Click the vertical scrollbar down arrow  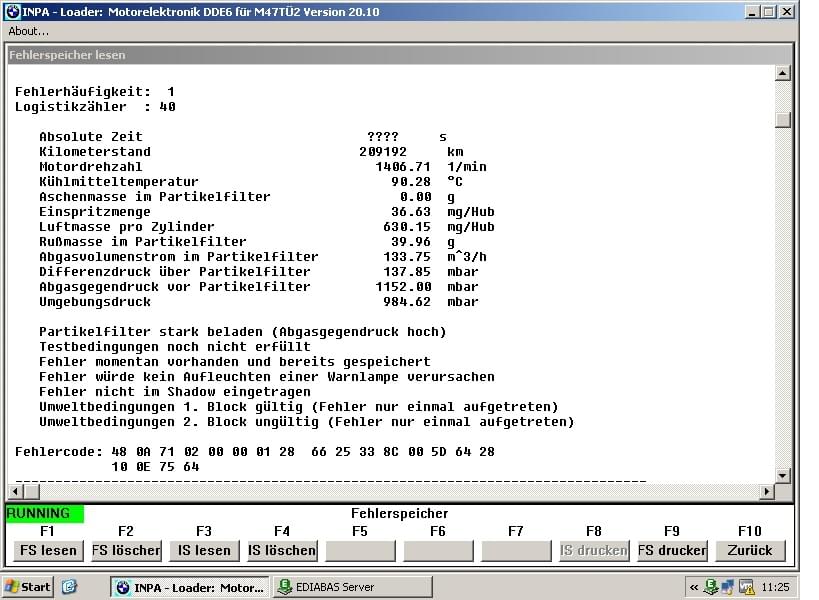coord(782,475)
